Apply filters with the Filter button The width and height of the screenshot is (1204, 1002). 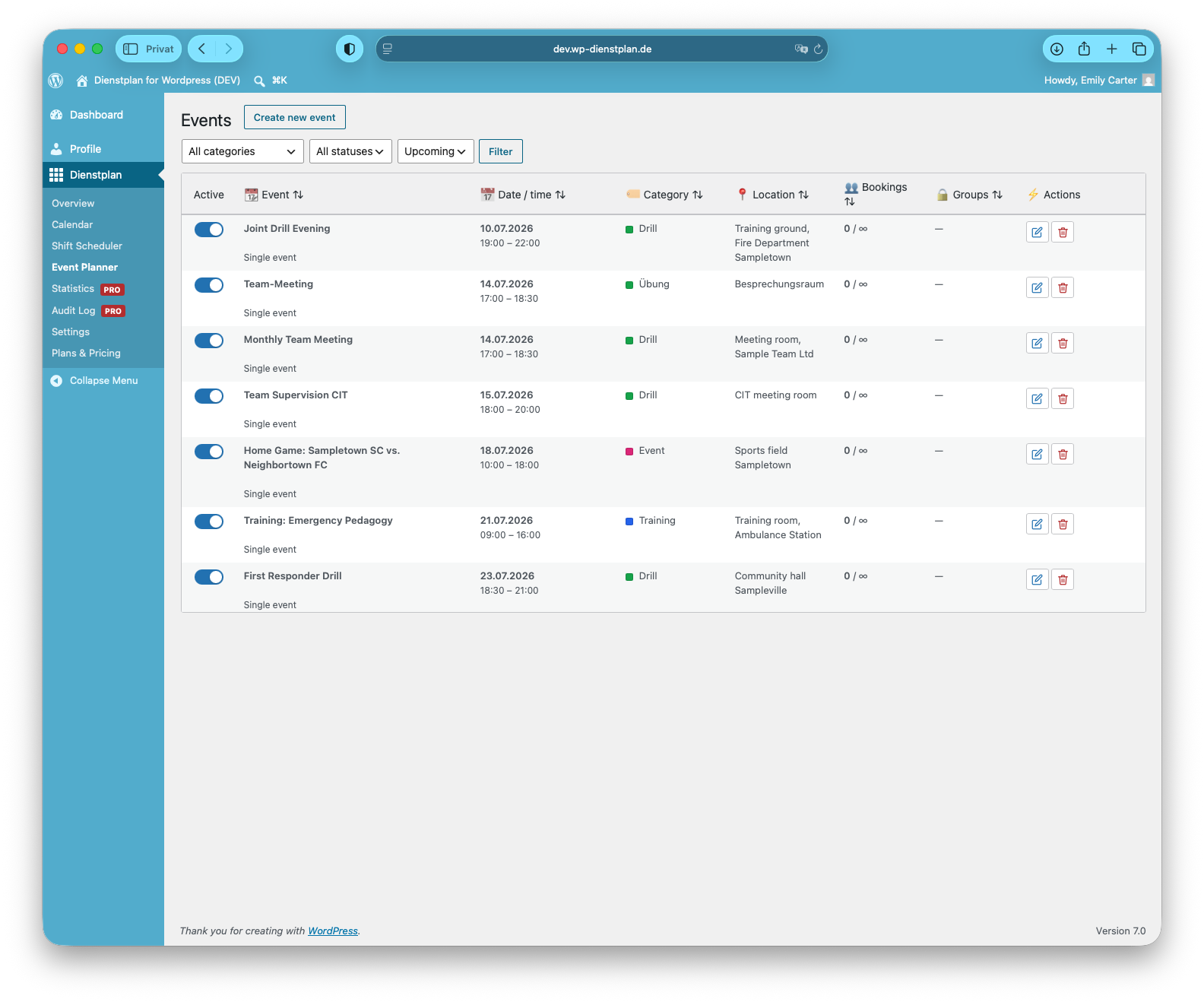(x=501, y=151)
